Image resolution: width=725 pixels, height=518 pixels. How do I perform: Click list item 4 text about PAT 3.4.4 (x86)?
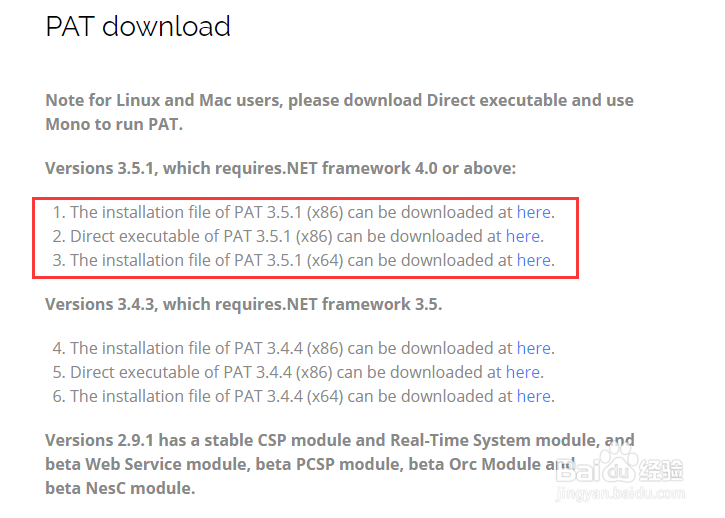(x=290, y=348)
